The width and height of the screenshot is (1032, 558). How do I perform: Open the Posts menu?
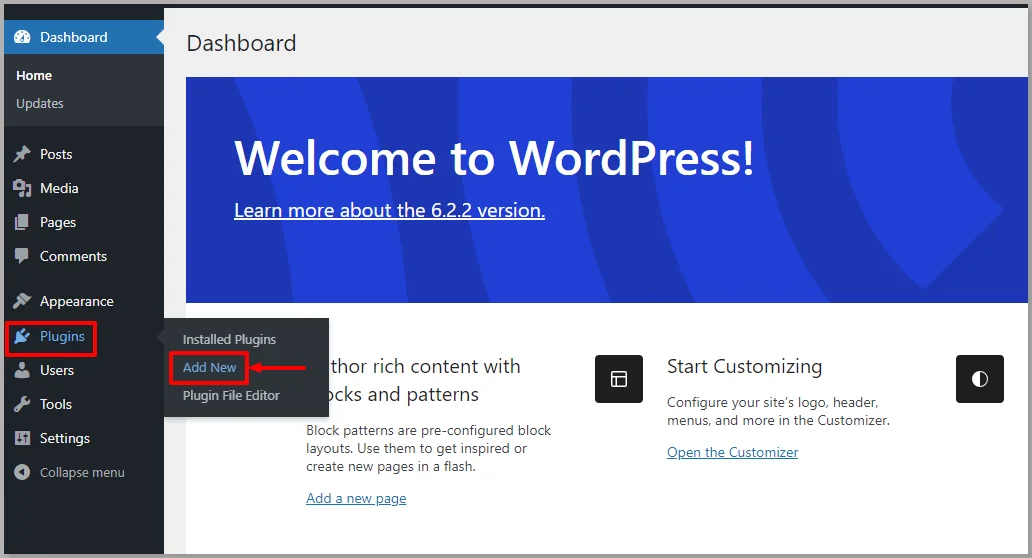pos(84,154)
